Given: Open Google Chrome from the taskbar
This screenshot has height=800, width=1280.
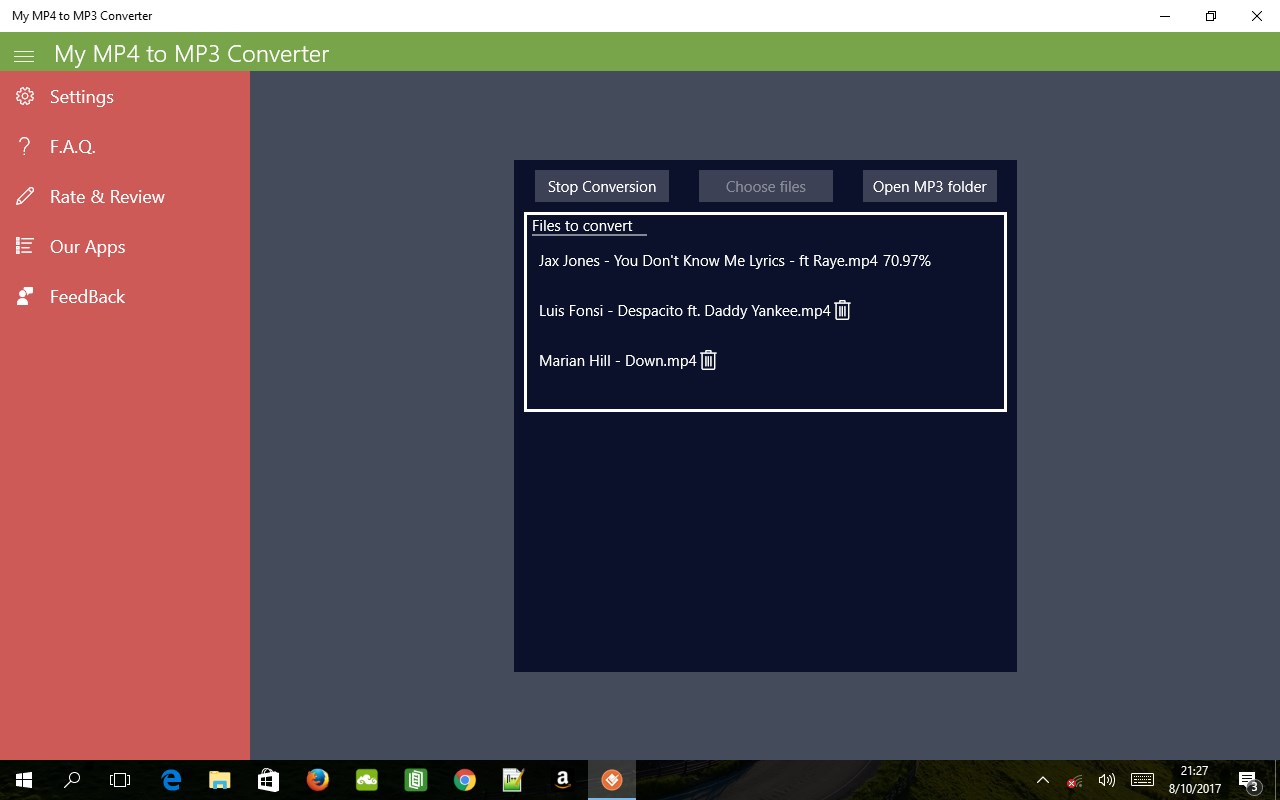Looking at the screenshot, I should [464, 780].
